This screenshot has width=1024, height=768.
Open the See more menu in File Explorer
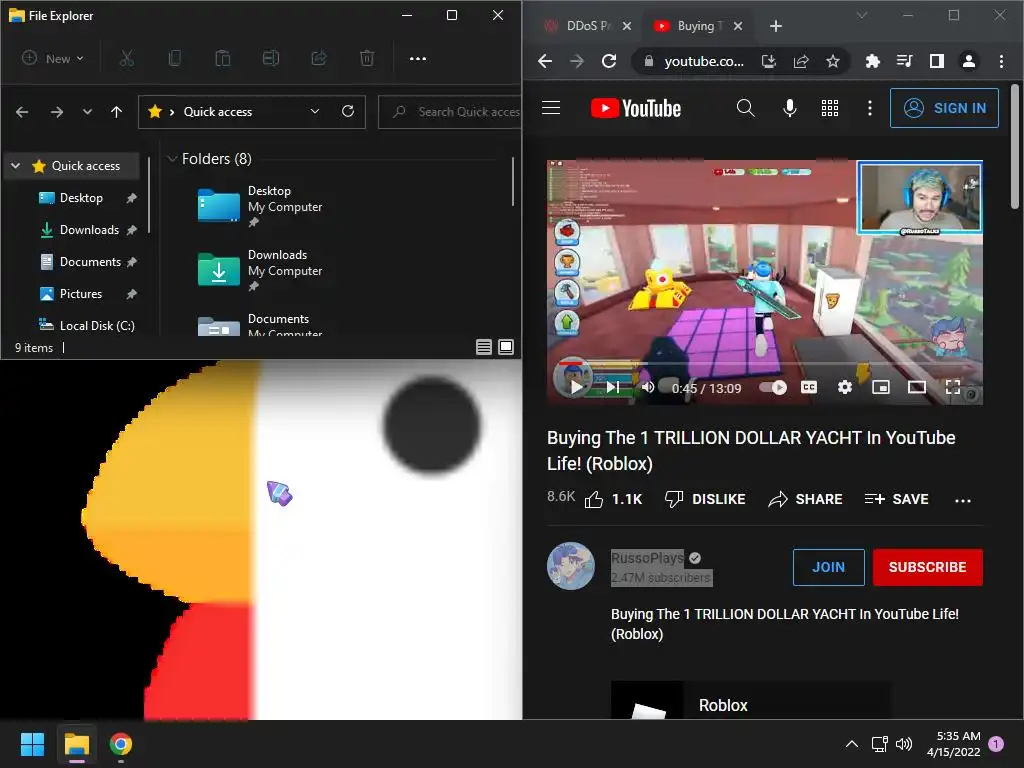click(418, 59)
